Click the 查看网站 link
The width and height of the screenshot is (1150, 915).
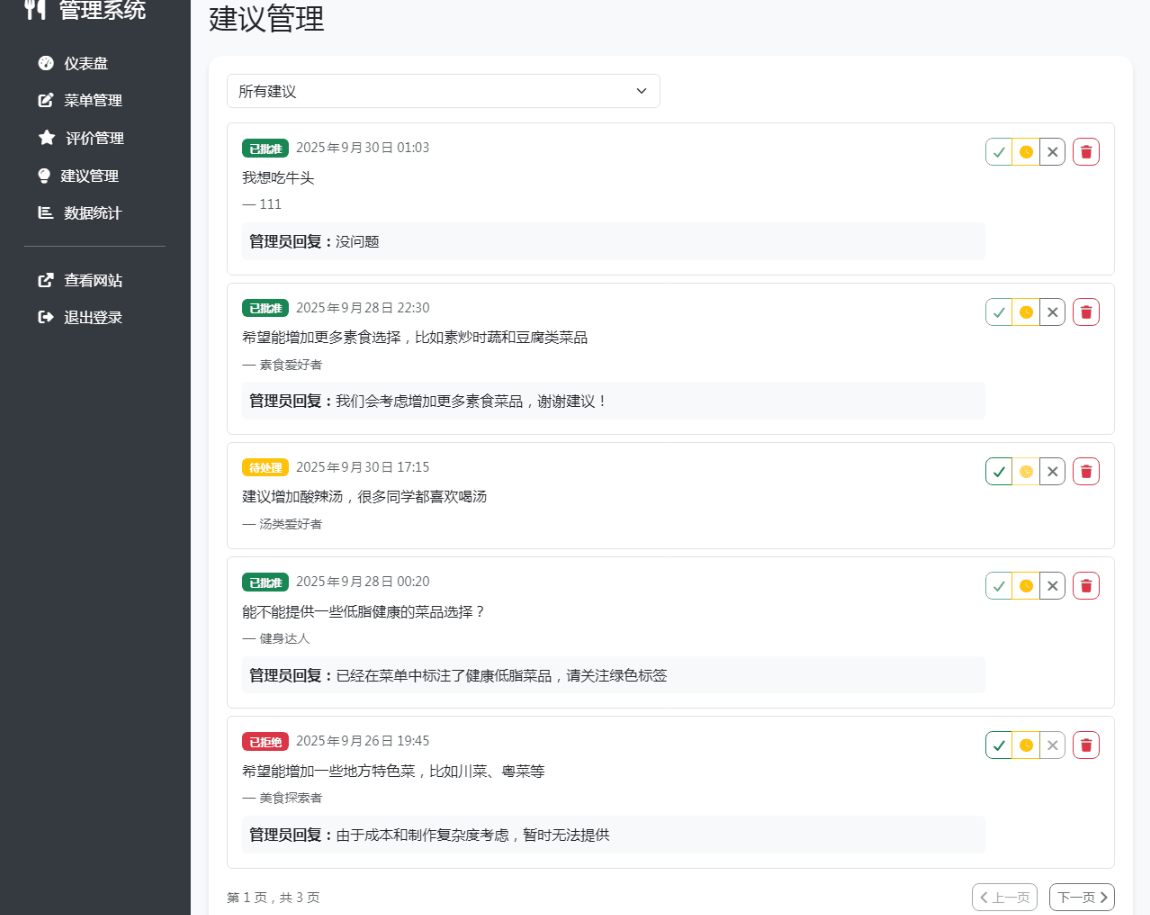[92, 280]
